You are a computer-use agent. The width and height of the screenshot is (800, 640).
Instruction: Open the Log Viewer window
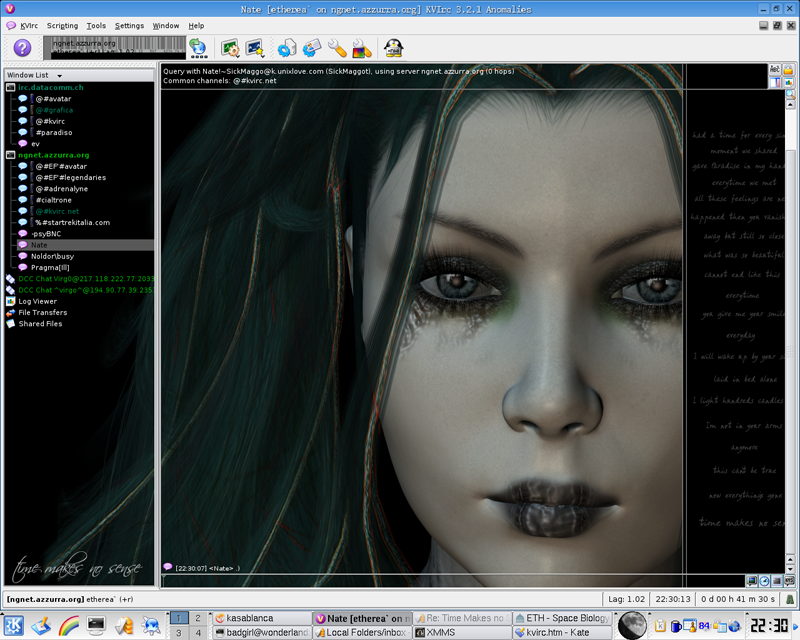[x=37, y=301]
